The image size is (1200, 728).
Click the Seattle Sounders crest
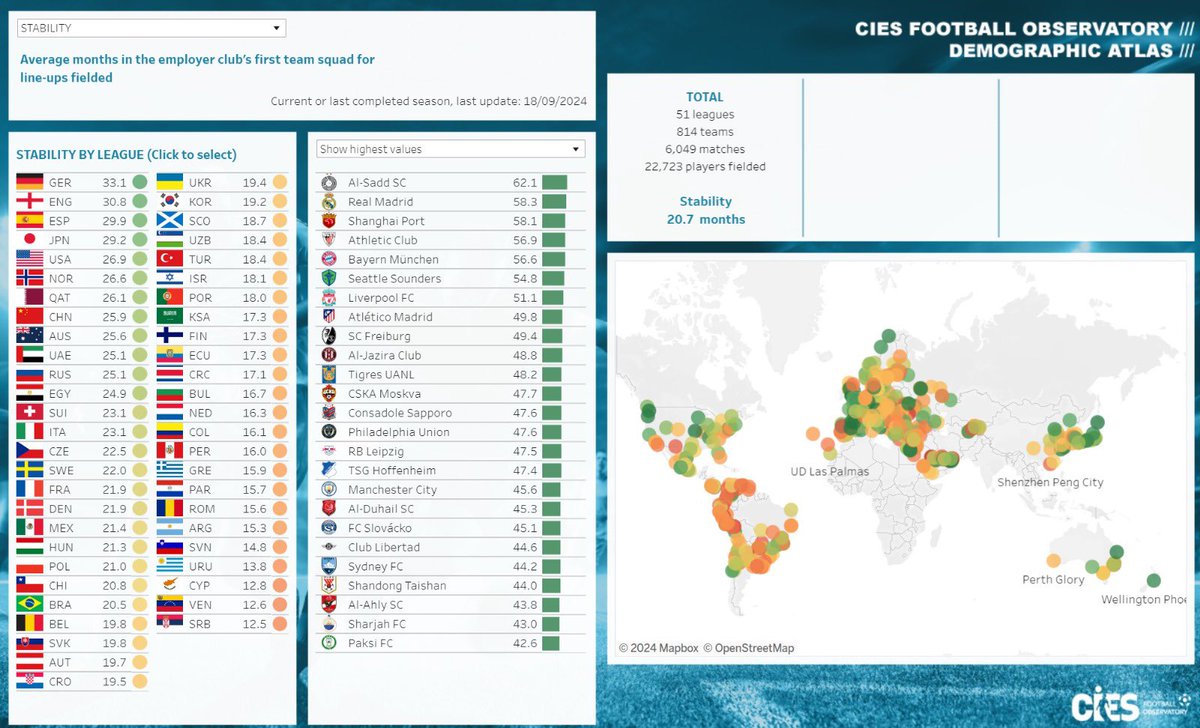[x=329, y=279]
